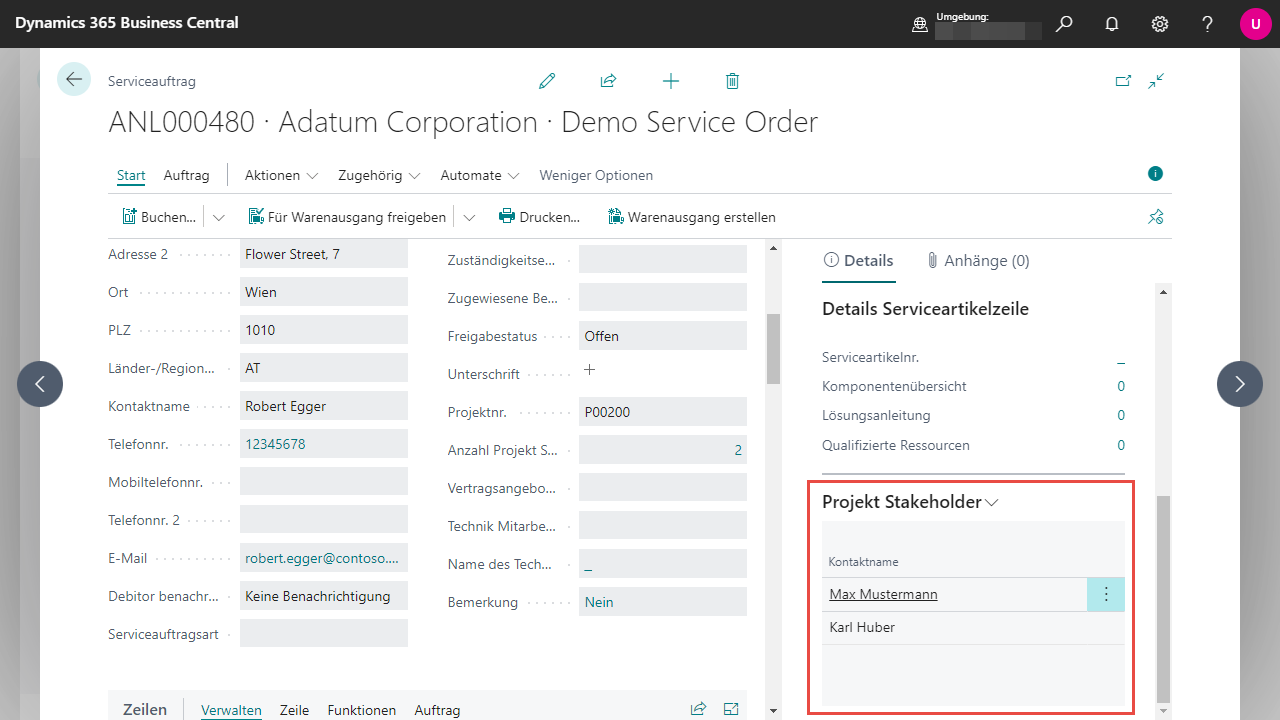This screenshot has width=1280, height=720.
Task: Switch to the Auftrag tab
Action: click(186, 175)
